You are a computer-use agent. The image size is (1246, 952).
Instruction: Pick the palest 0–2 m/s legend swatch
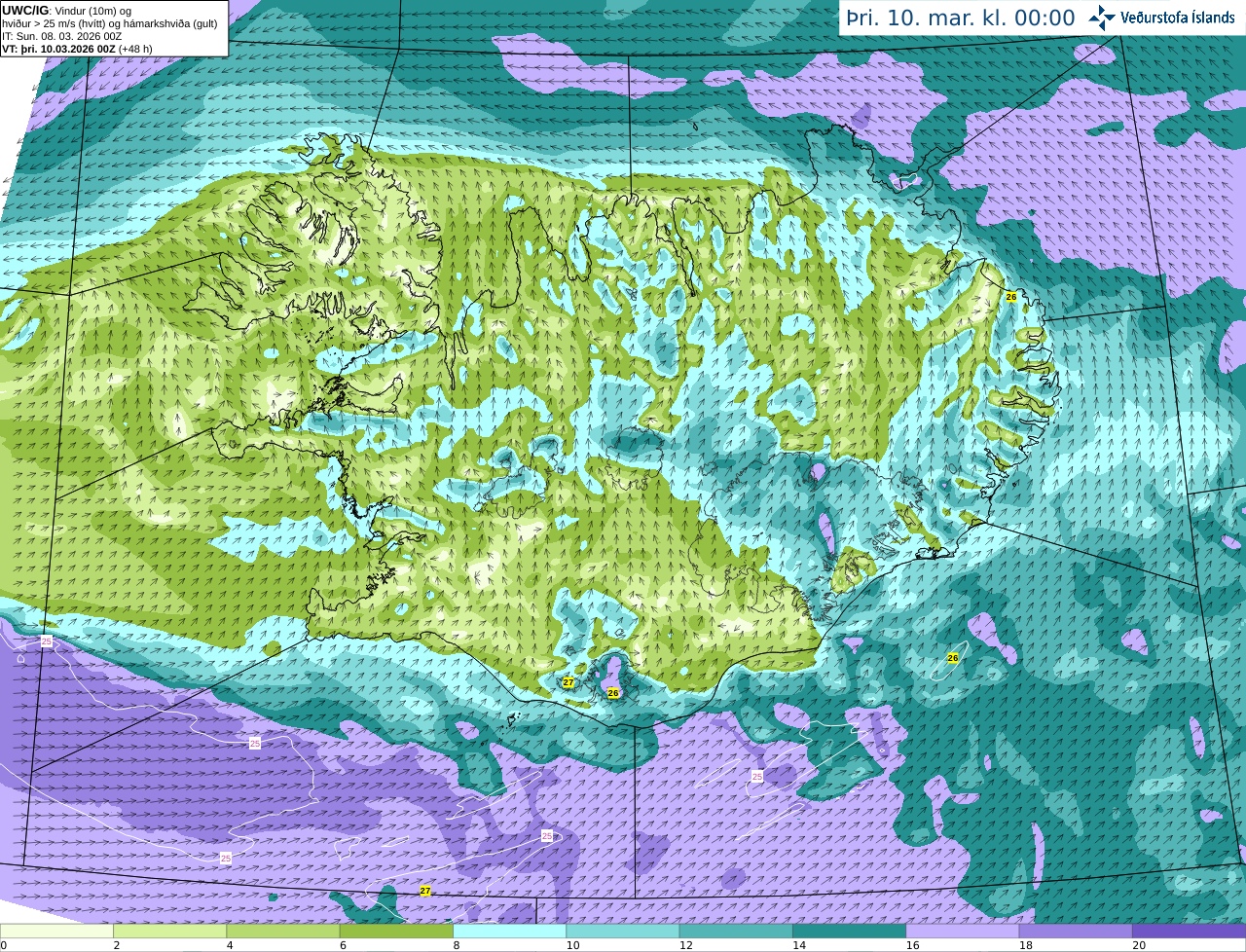[56, 931]
